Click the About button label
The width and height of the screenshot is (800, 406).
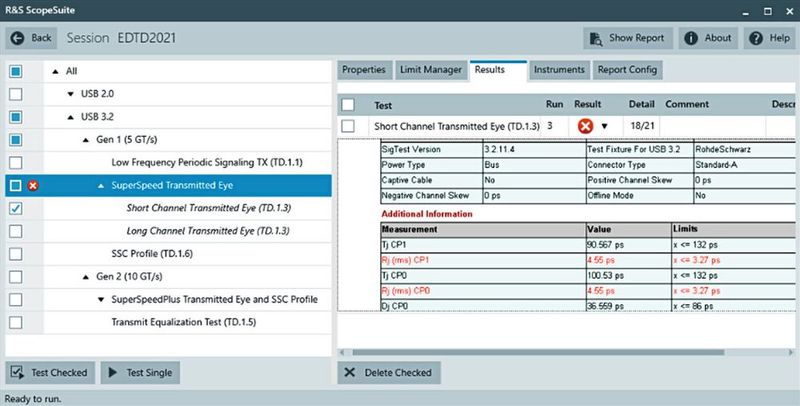click(x=718, y=38)
